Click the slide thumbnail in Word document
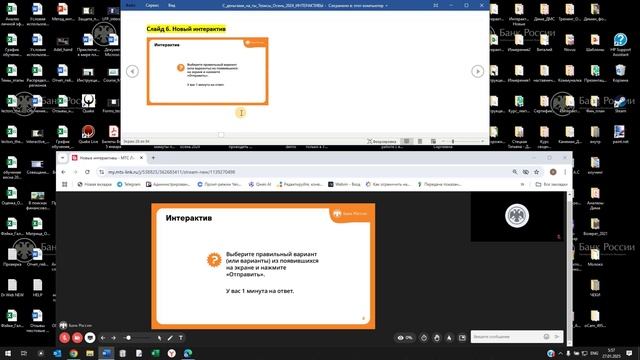This screenshot has width=640, height=360. (x=207, y=71)
